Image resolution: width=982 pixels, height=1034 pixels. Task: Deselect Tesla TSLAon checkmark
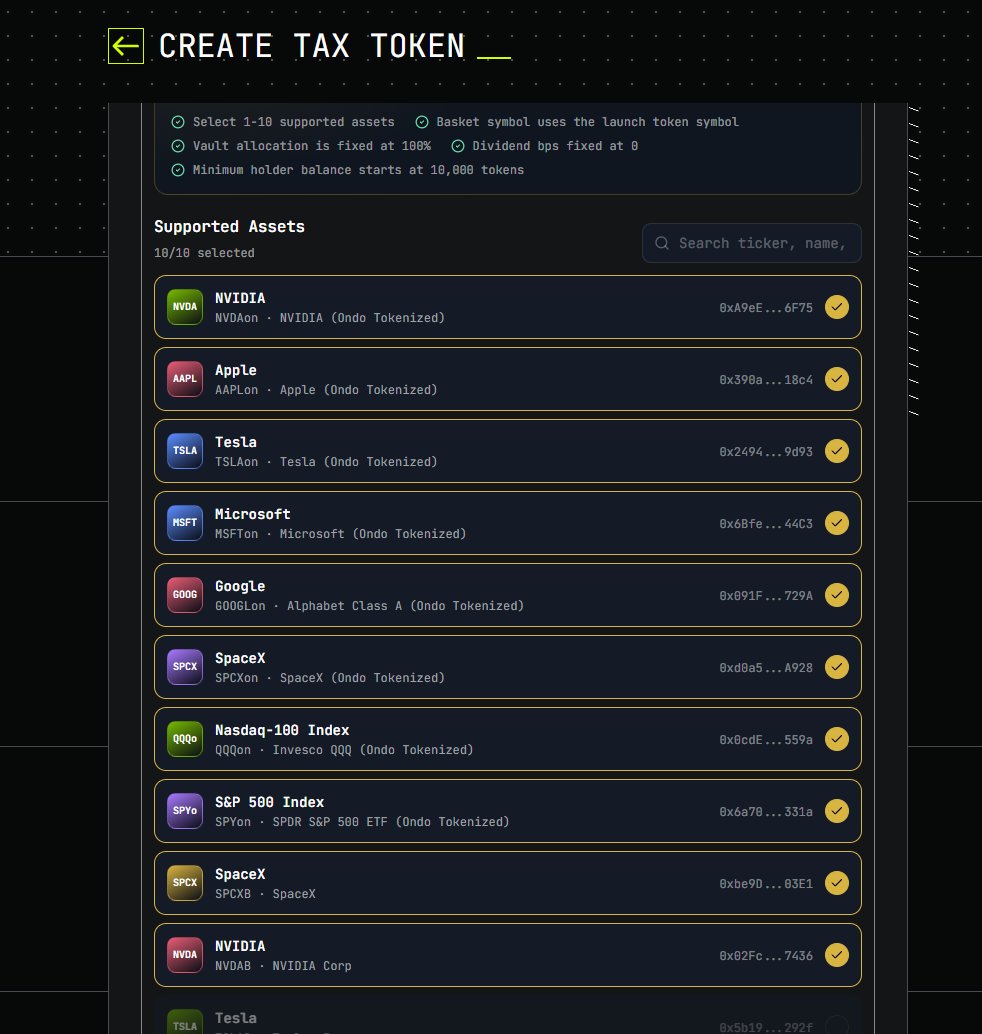coord(837,451)
